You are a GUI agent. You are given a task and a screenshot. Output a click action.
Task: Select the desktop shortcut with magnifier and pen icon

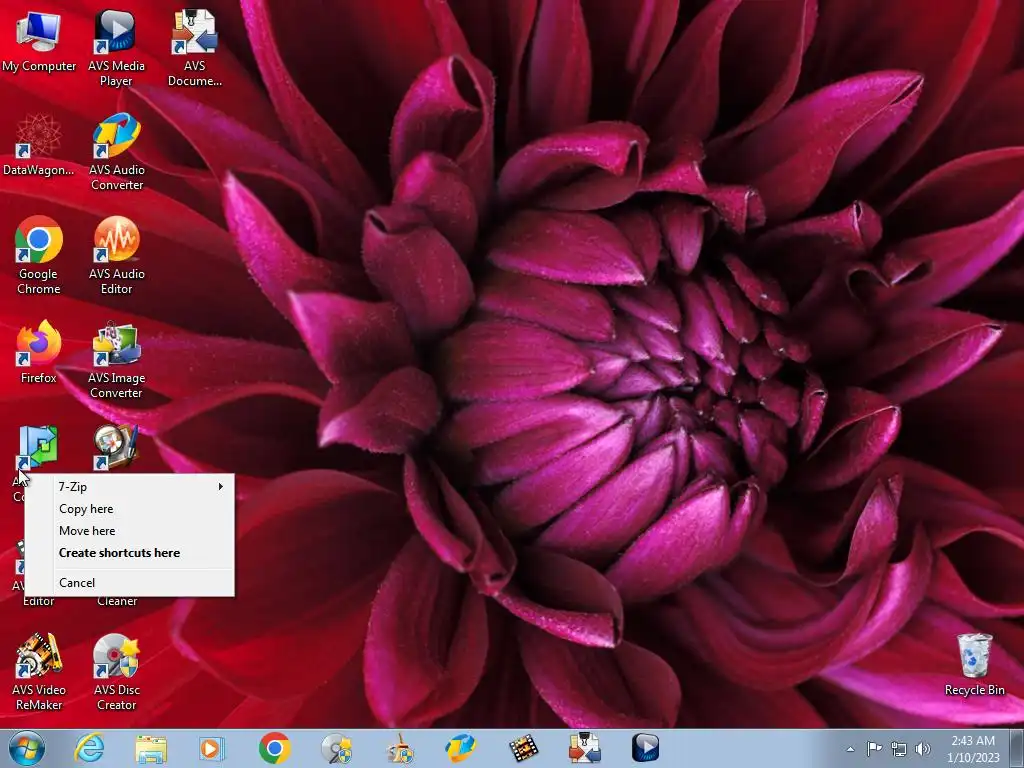(116, 447)
